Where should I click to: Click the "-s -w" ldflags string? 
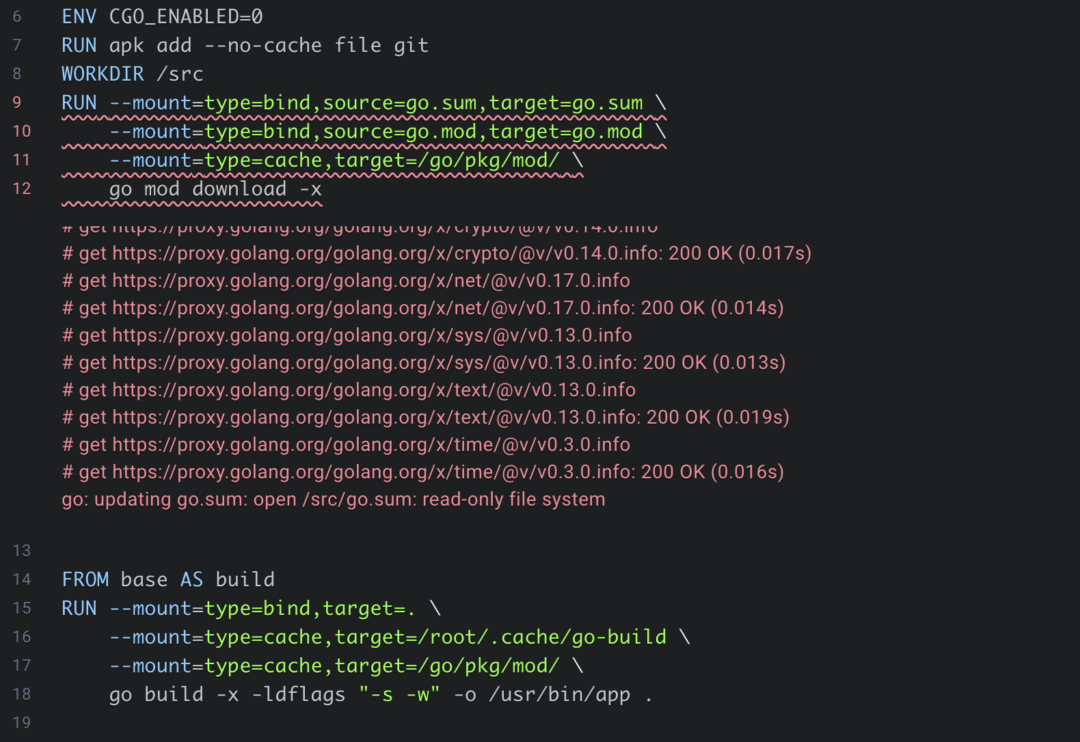click(x=401, y=694)
